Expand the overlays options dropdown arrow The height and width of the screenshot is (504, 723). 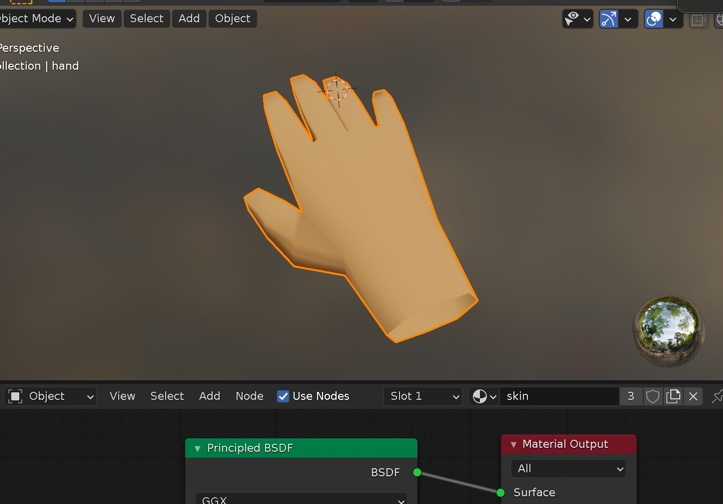click(x=673, y=19)
